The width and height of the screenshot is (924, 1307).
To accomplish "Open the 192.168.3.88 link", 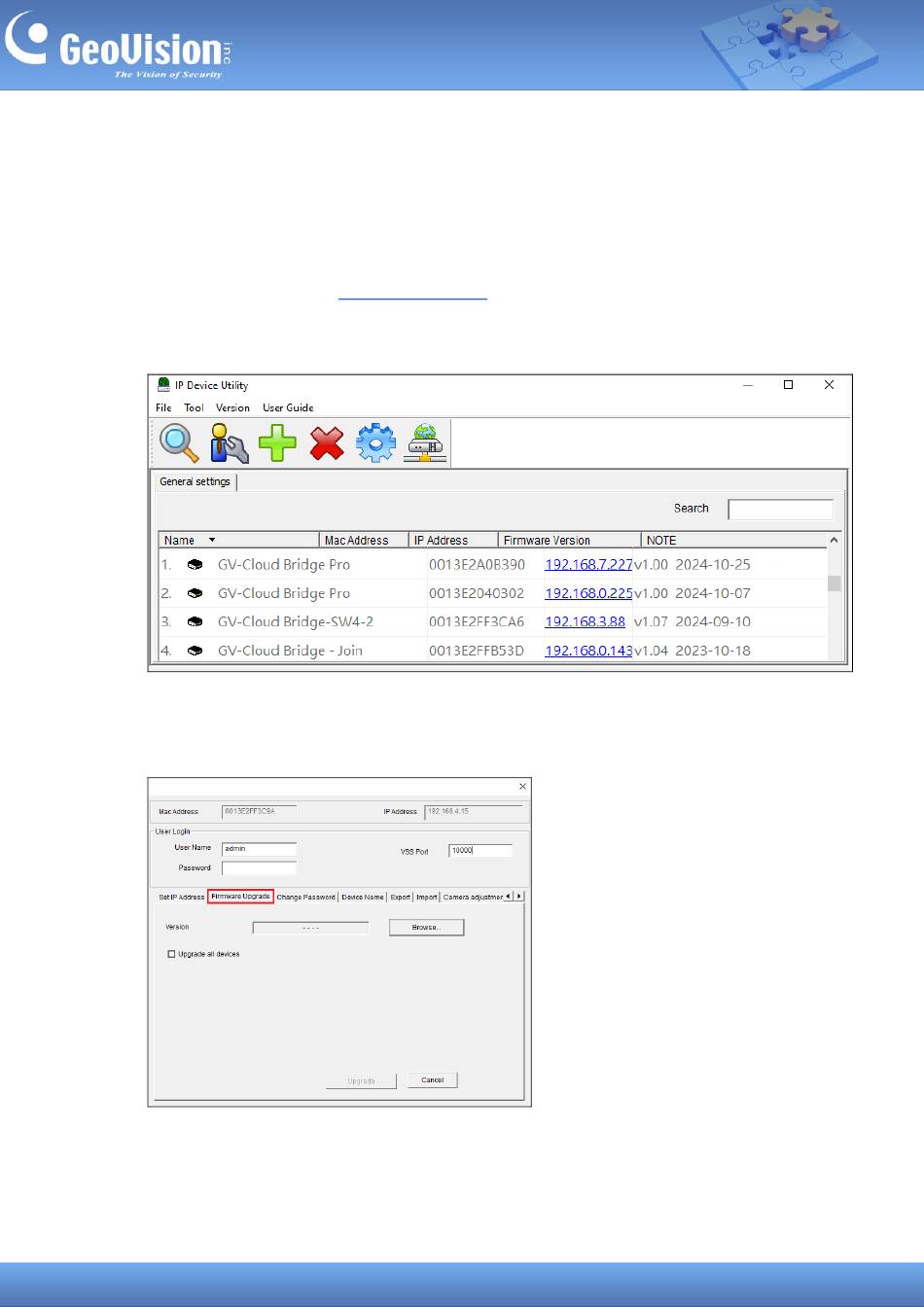I will click(x=585, y=621).
